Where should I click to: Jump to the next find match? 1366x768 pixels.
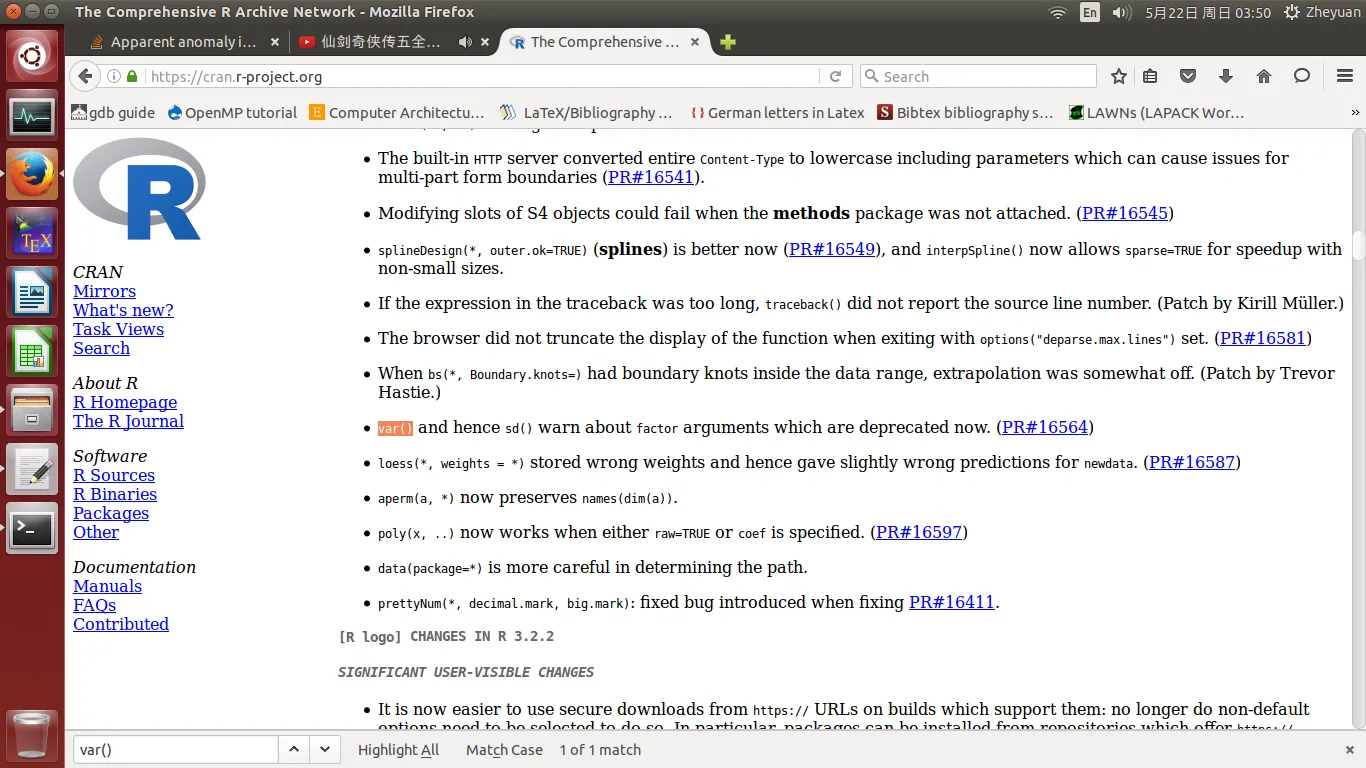(x=325, y=749)
